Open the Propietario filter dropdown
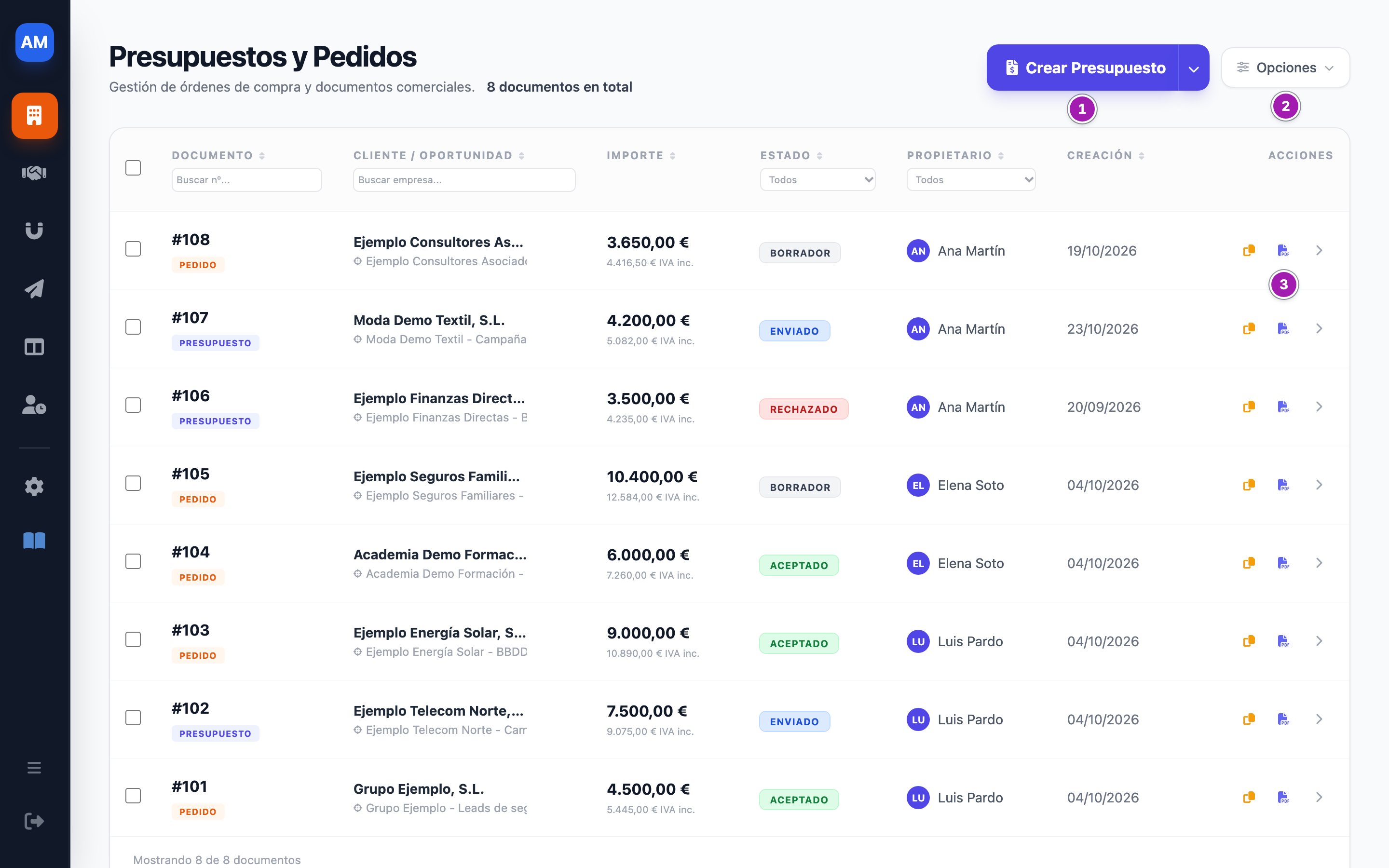Screen dimensions: 1389x868 point(970,180)
